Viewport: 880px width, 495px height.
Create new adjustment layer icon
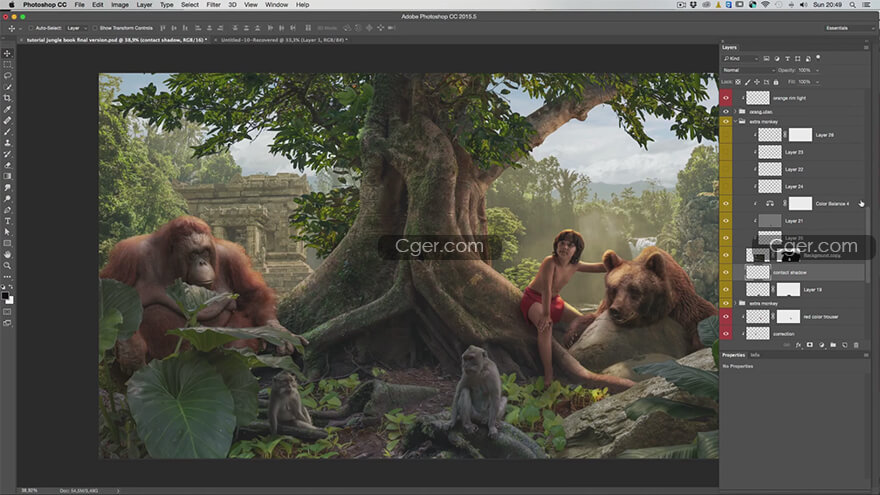pos(822,345)
